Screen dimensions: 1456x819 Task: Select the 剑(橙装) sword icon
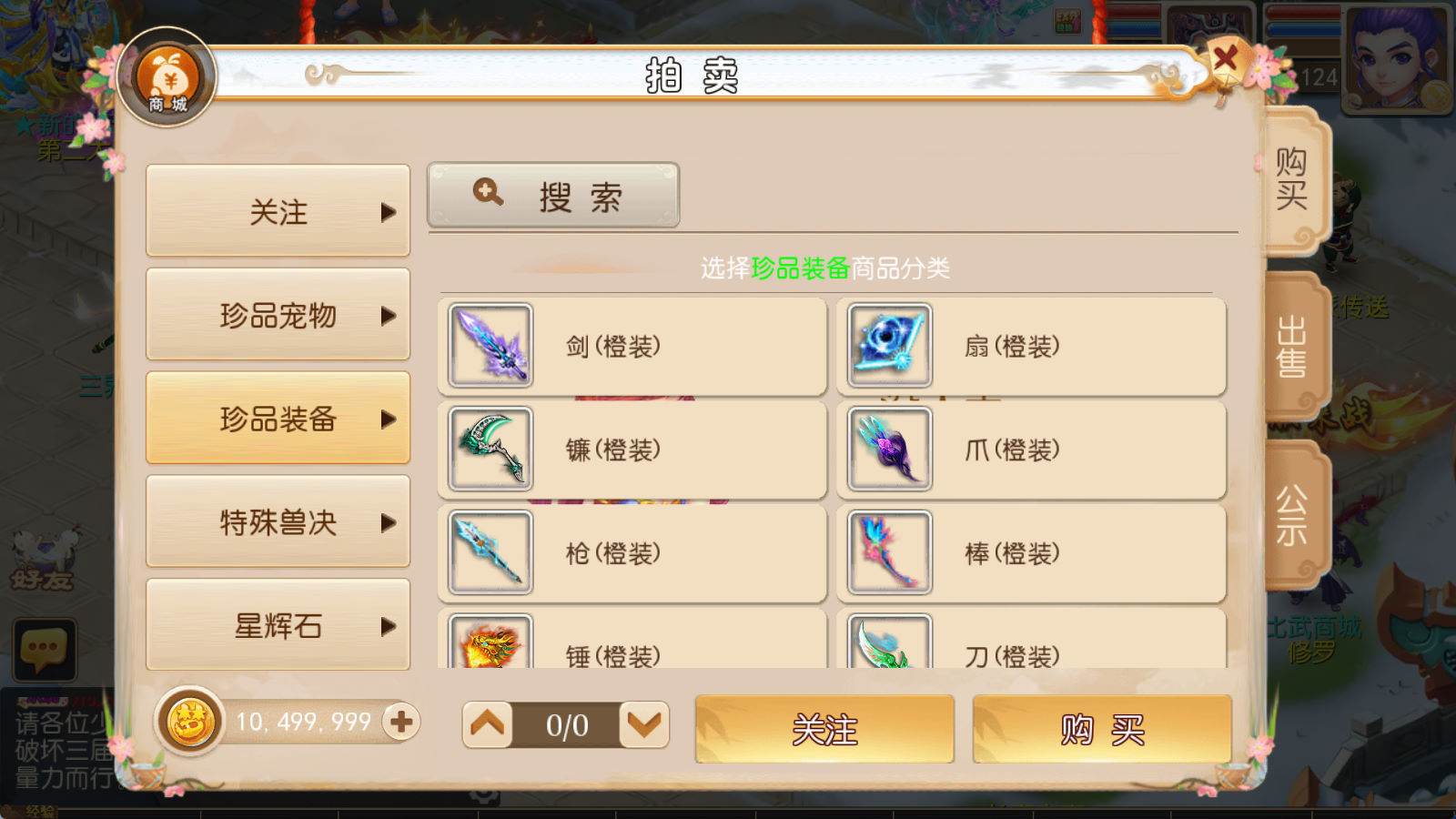[x=490, y=346]
